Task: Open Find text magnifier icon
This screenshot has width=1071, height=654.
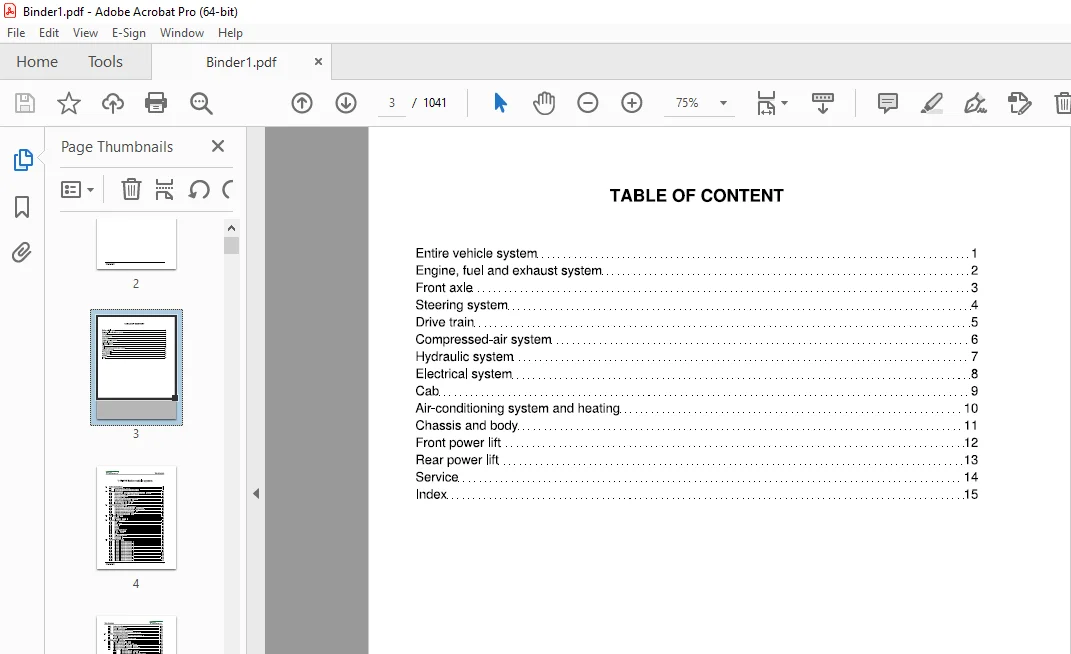Action: pyautogui.click(x=201, y=103)
